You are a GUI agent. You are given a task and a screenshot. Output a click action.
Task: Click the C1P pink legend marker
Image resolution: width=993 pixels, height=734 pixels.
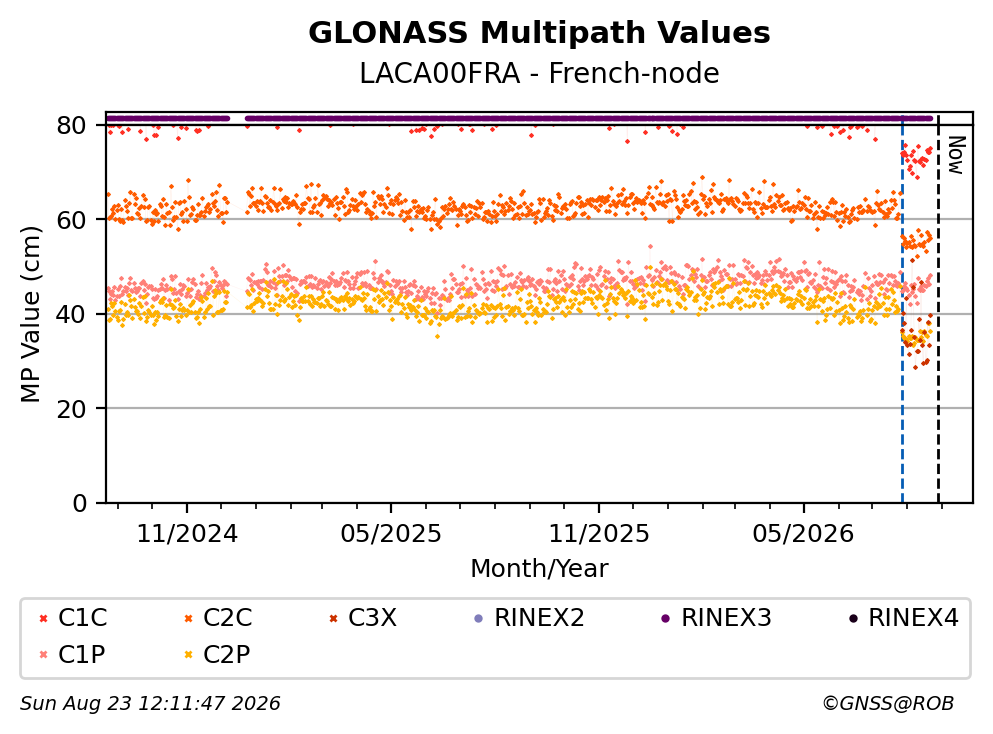[43, 655]
